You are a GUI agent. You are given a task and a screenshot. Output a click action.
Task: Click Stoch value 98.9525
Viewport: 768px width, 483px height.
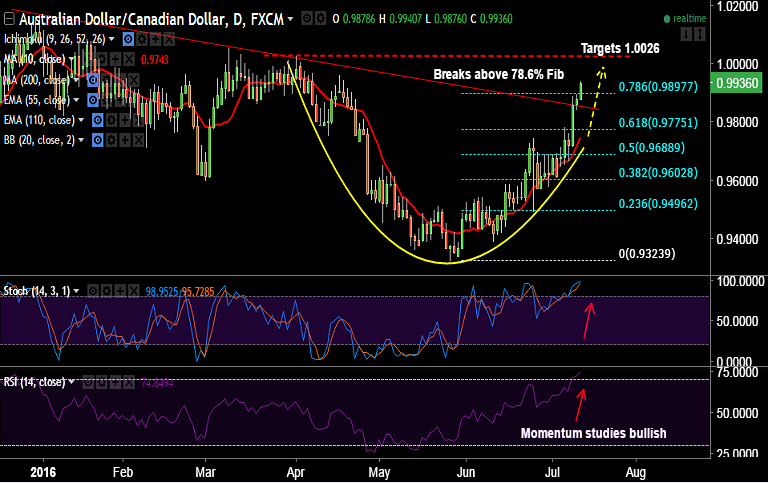pyautogui.click(x=162, y=292)
